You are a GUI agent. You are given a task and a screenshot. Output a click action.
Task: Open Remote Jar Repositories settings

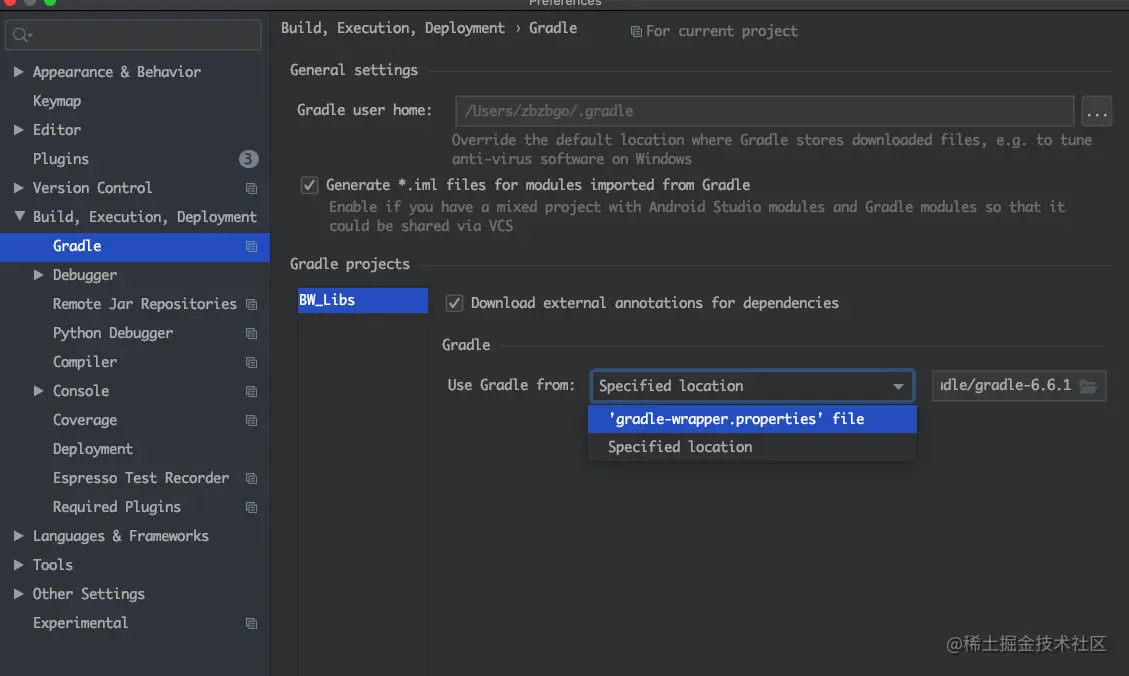145,304
